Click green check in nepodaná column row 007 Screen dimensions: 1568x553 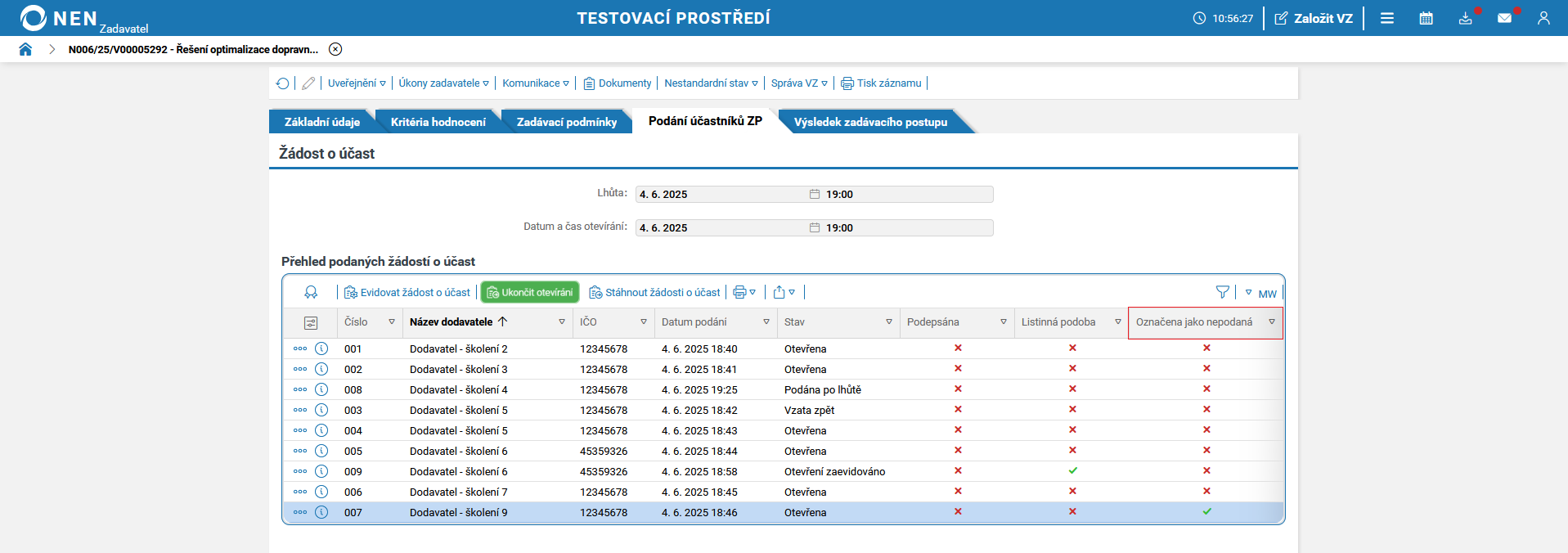pos(1206,511)
